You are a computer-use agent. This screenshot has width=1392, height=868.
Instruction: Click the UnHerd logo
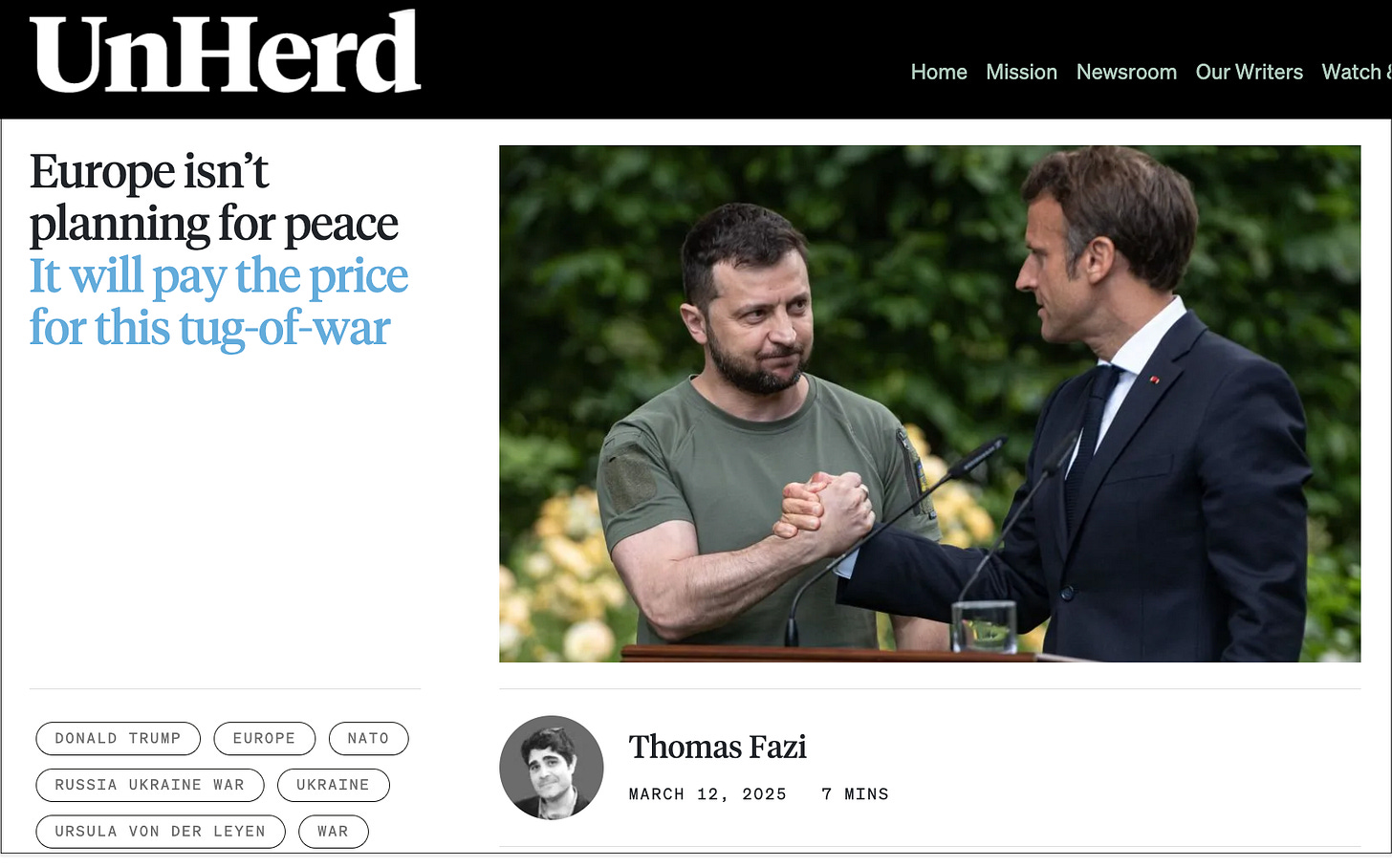(226, 53)
